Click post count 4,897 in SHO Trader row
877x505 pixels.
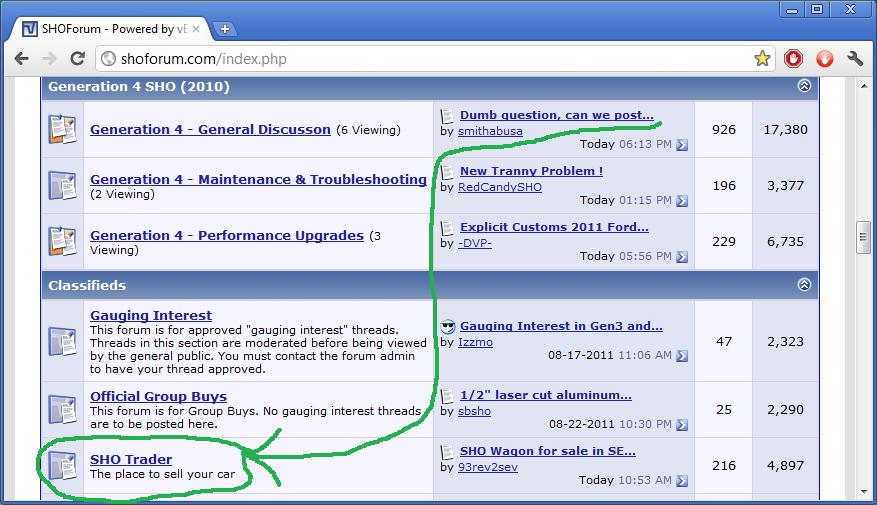point(785,465)
